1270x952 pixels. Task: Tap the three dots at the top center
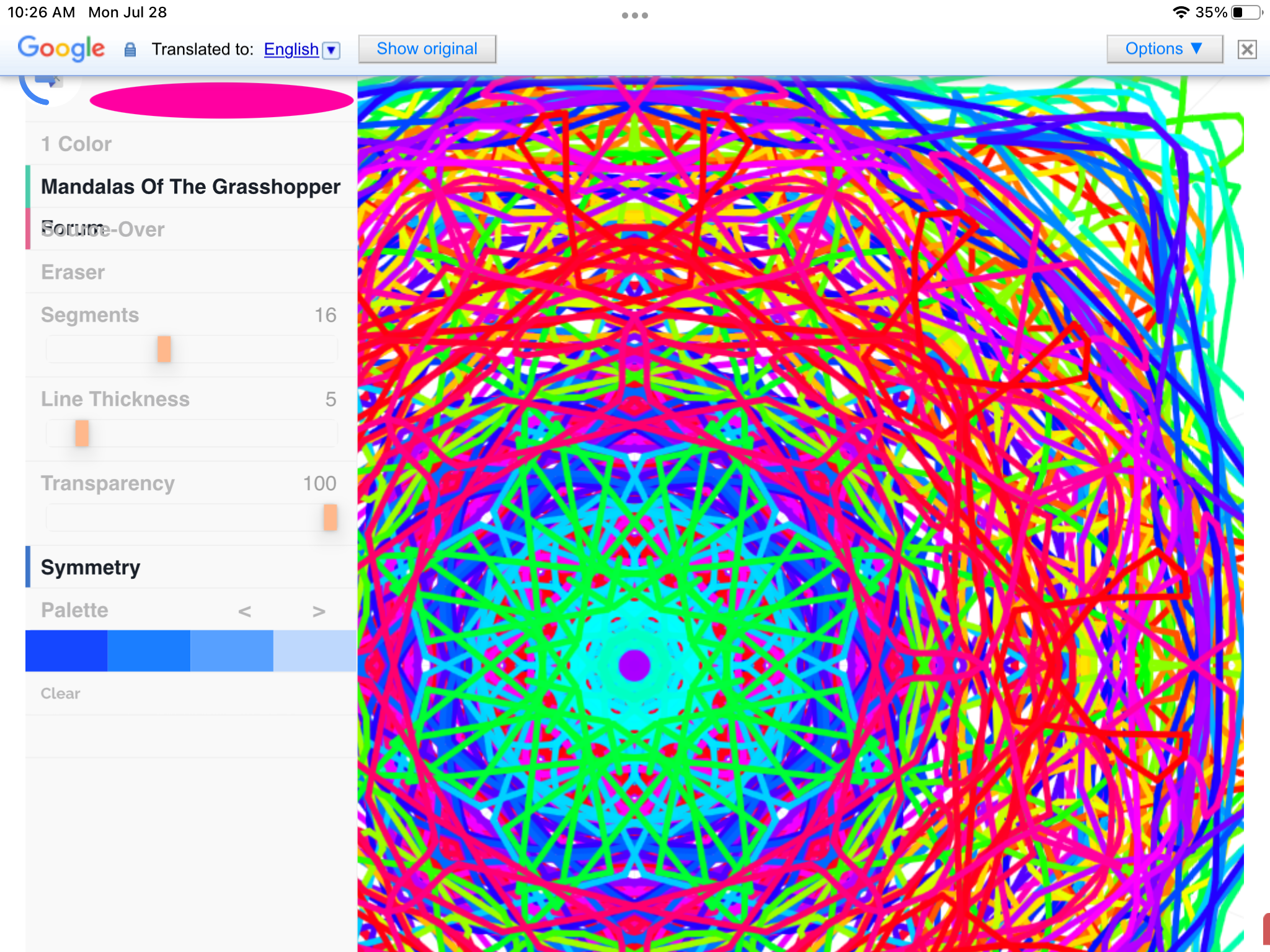tap(635, 15)
